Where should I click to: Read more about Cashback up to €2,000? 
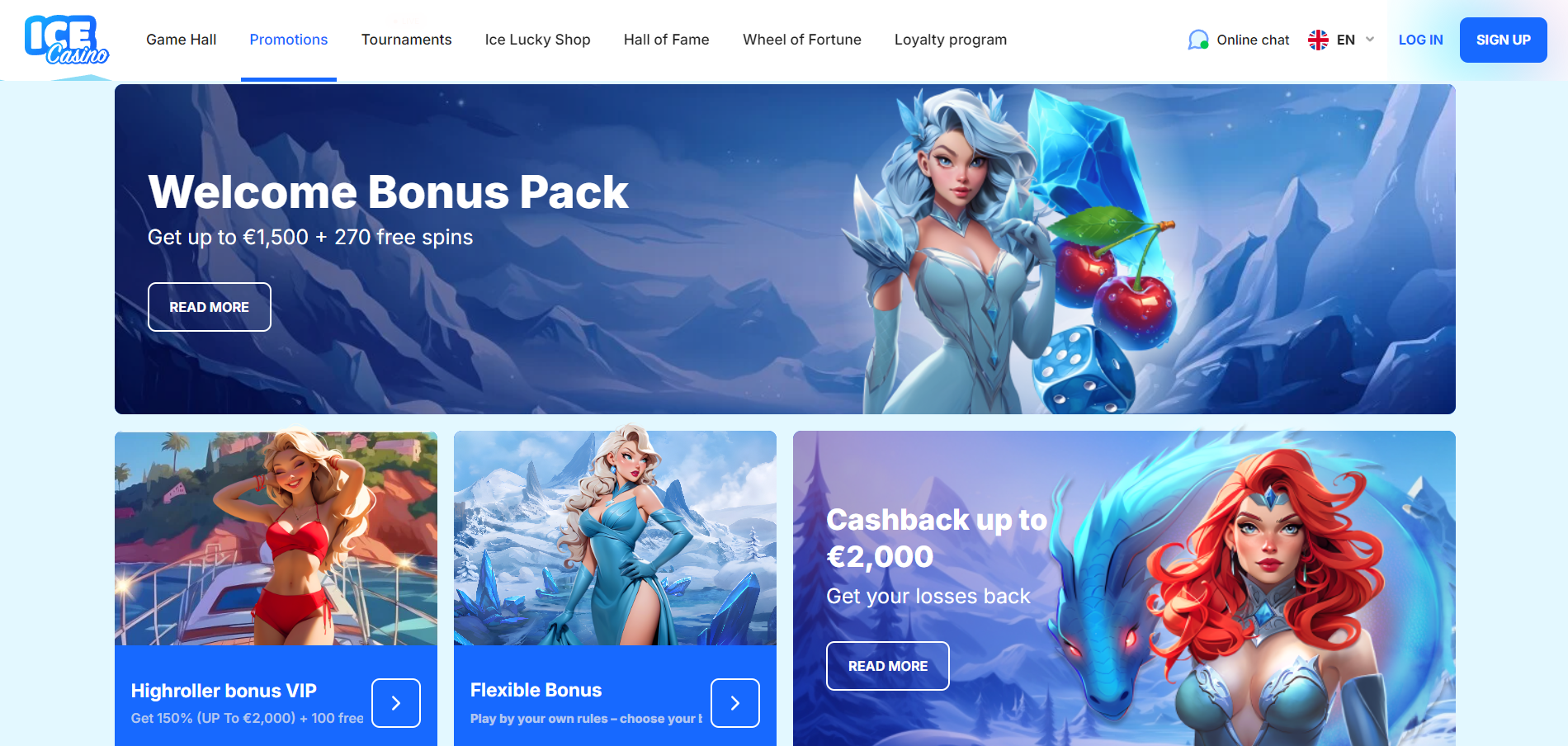pyautogui.click(x=888, y=666)
